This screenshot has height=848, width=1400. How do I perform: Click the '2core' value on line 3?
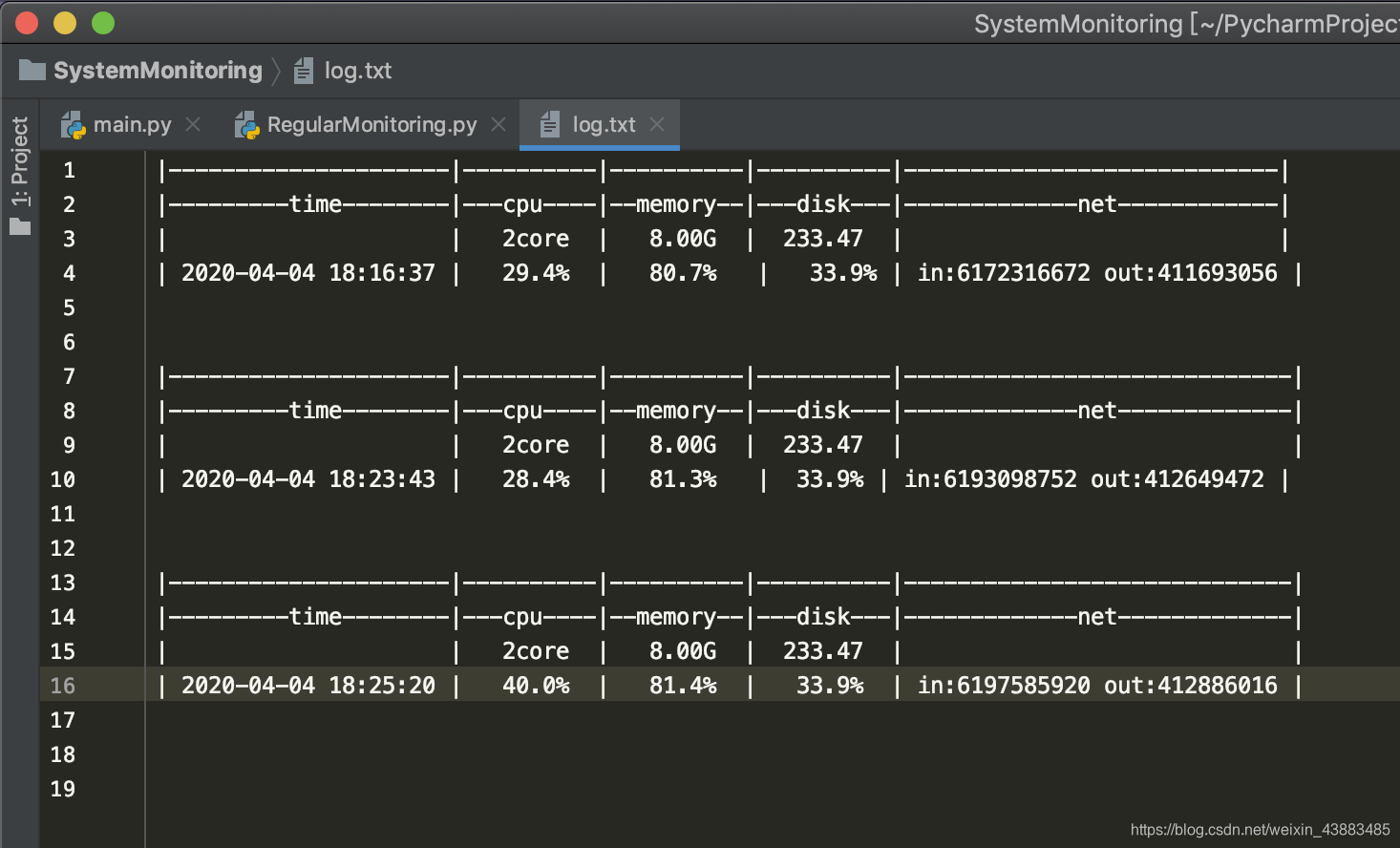(536, 239)
